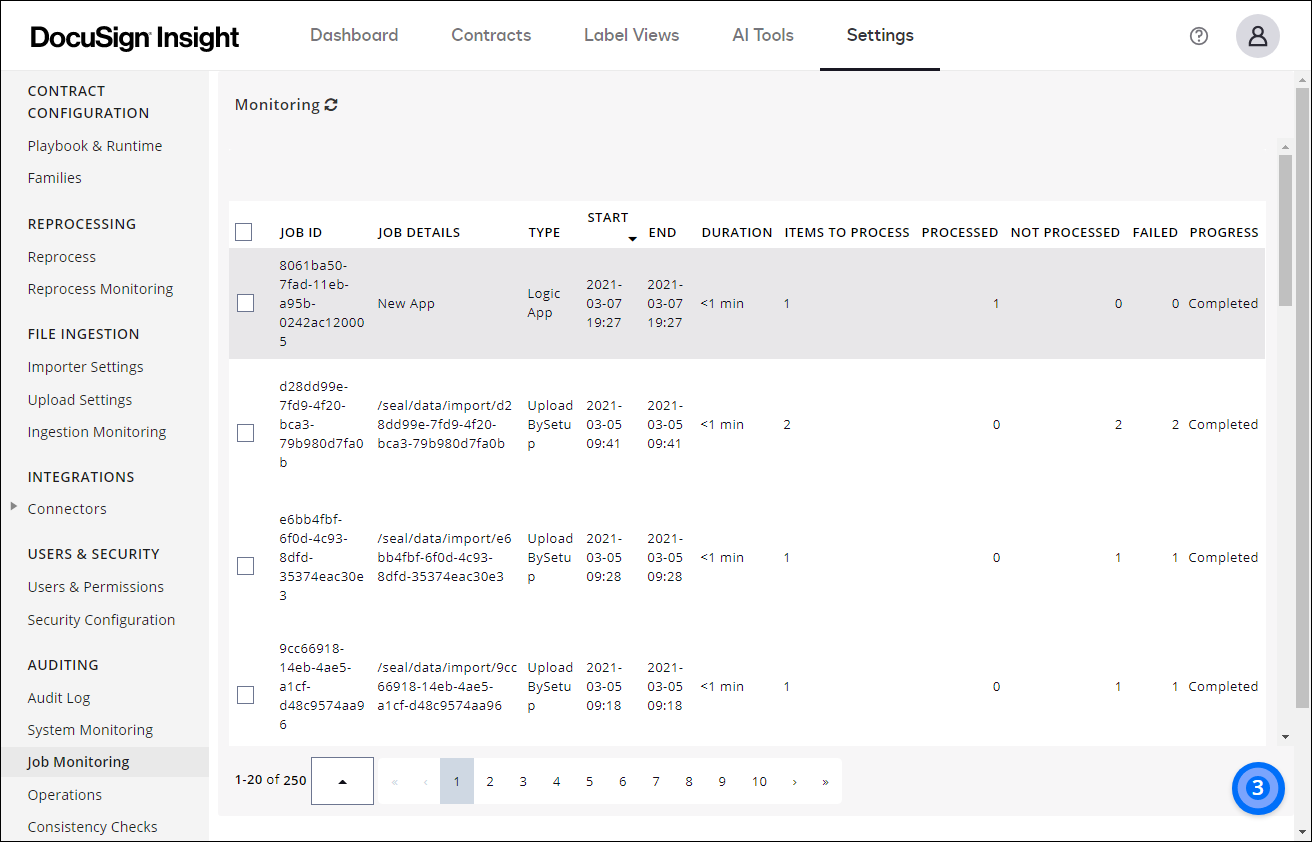The height and width of the screenshot is (842, 1312).
Task: Expand the Connectors section in sidebar
Action: [x=13, y=508]
